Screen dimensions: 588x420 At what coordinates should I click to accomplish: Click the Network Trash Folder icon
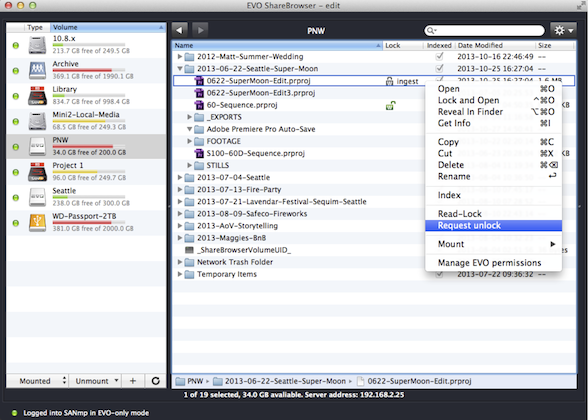click(x=189, y=262)
